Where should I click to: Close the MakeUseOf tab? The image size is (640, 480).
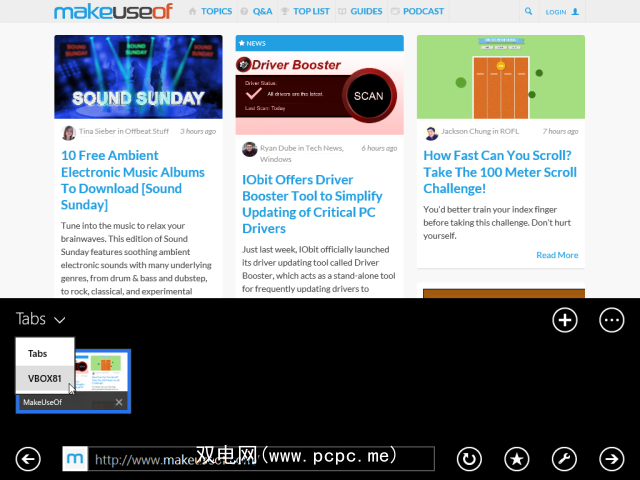(x=119, y=402)
